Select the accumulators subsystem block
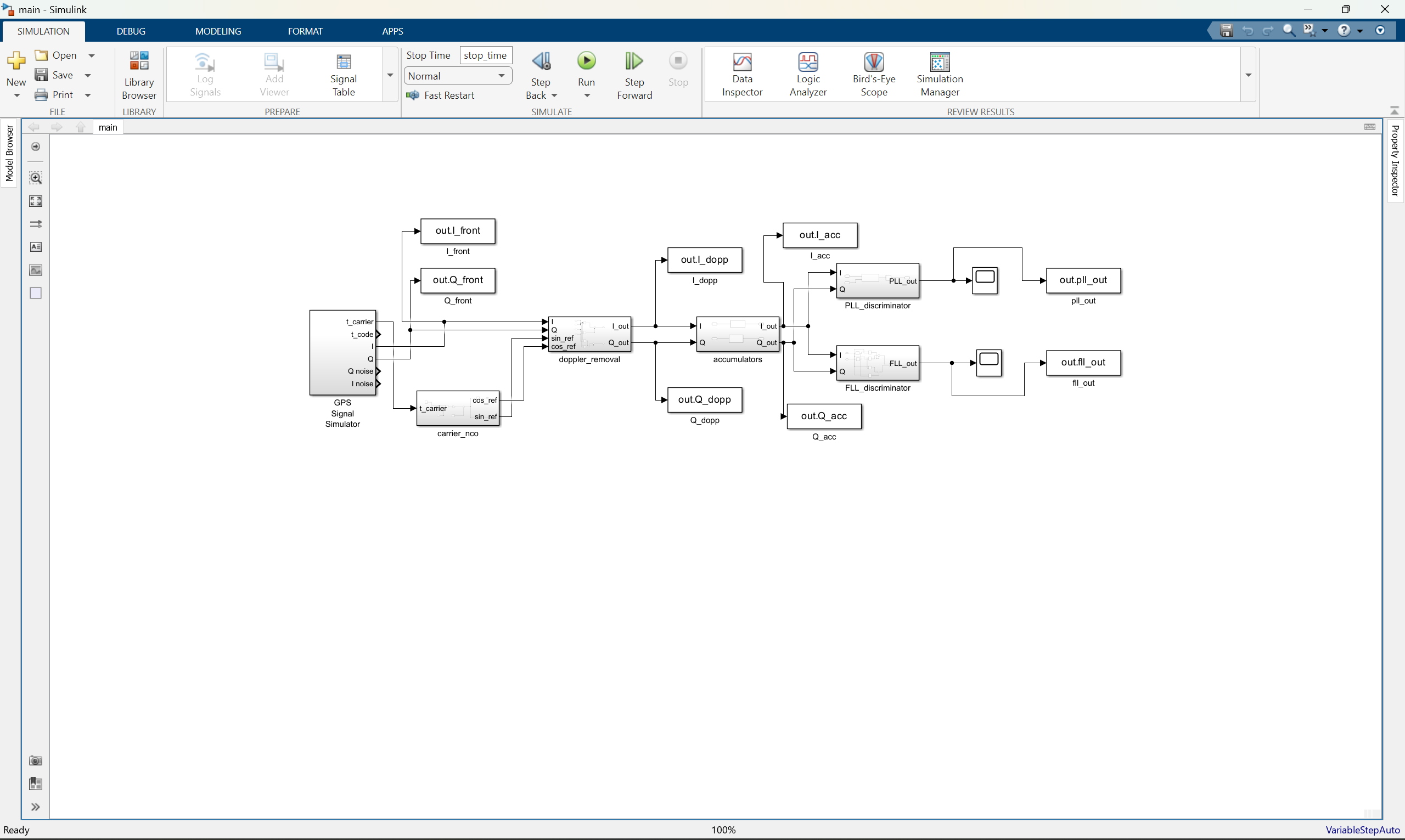Viewport: 1405px width, 840px height. pos(738,334)
